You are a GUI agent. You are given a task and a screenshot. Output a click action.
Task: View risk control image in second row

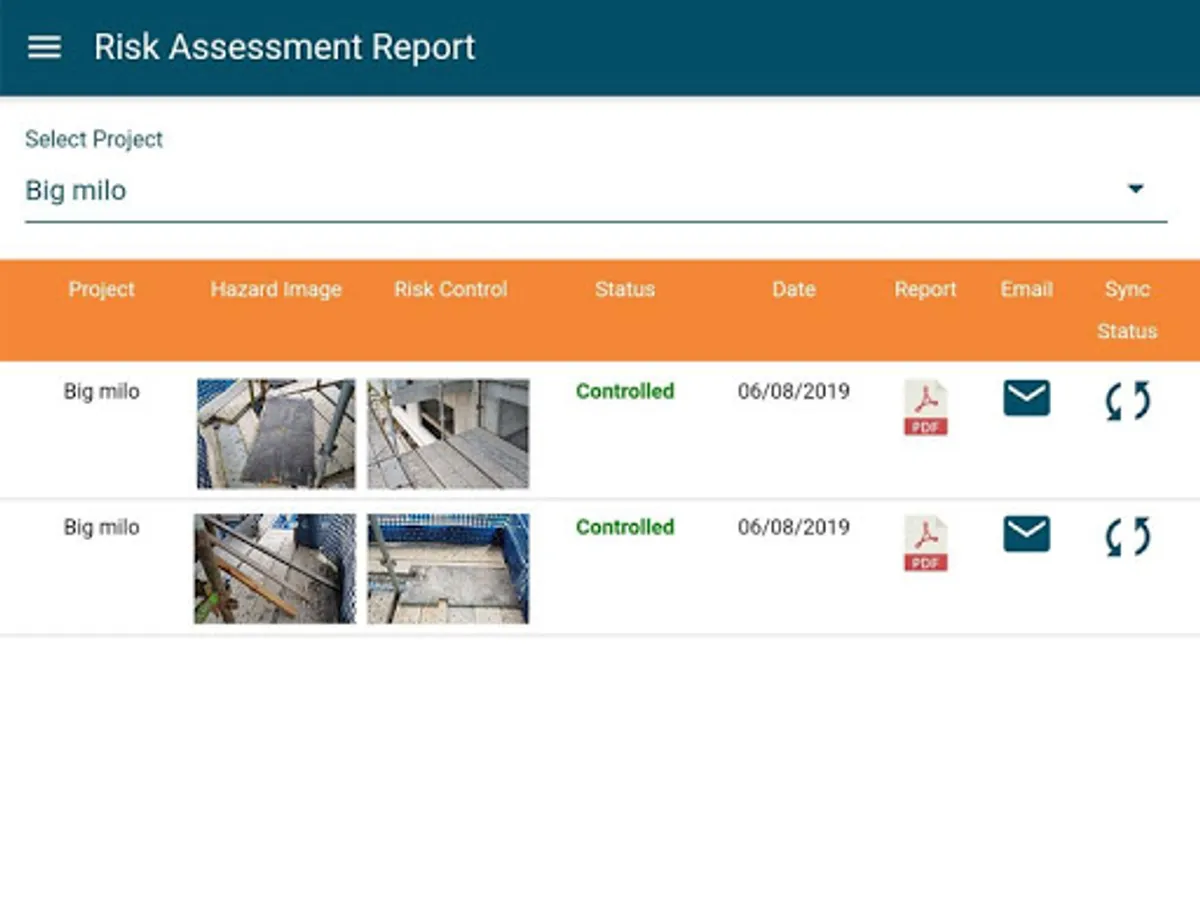coord(448,569)
